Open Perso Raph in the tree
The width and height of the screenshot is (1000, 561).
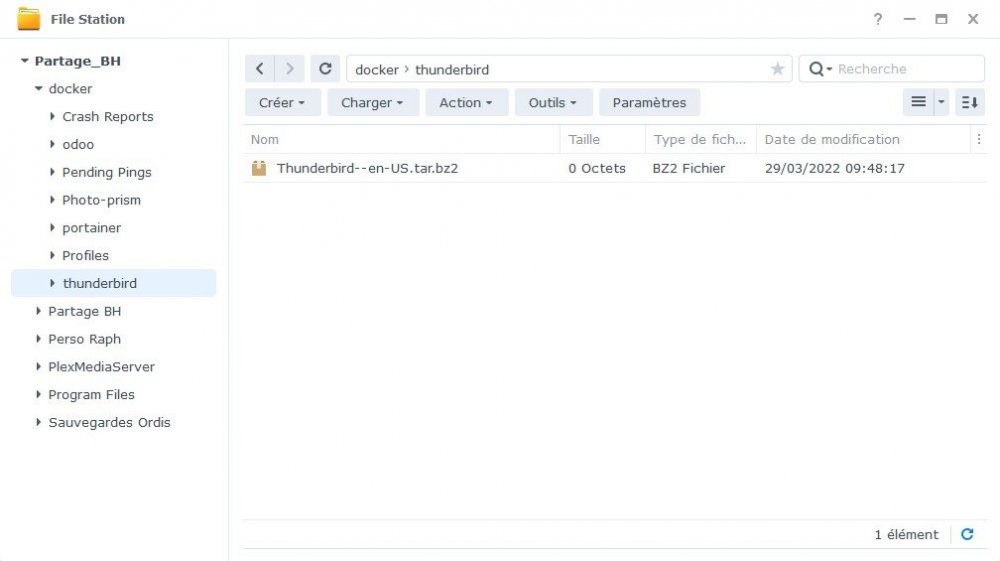(x=84, y=339)
